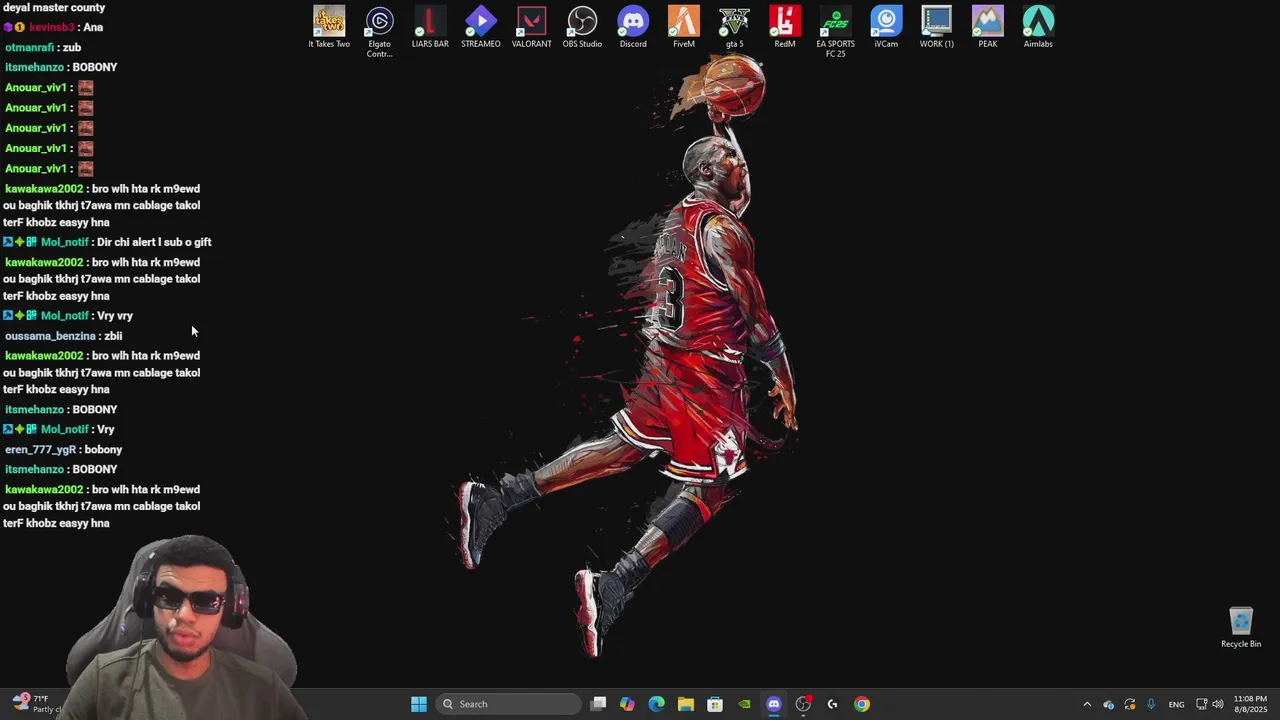Image resolution: width=1280 pixels, height=720 pixels.
Task: Click the cloud icon in the system tray
Action: coord(1108,704)
